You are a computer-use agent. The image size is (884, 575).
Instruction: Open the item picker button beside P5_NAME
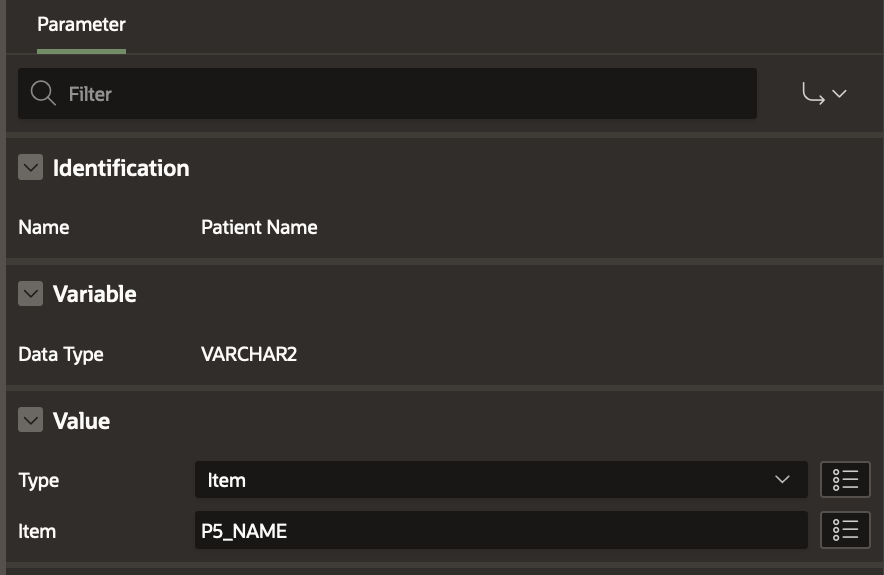click(845, 531)
